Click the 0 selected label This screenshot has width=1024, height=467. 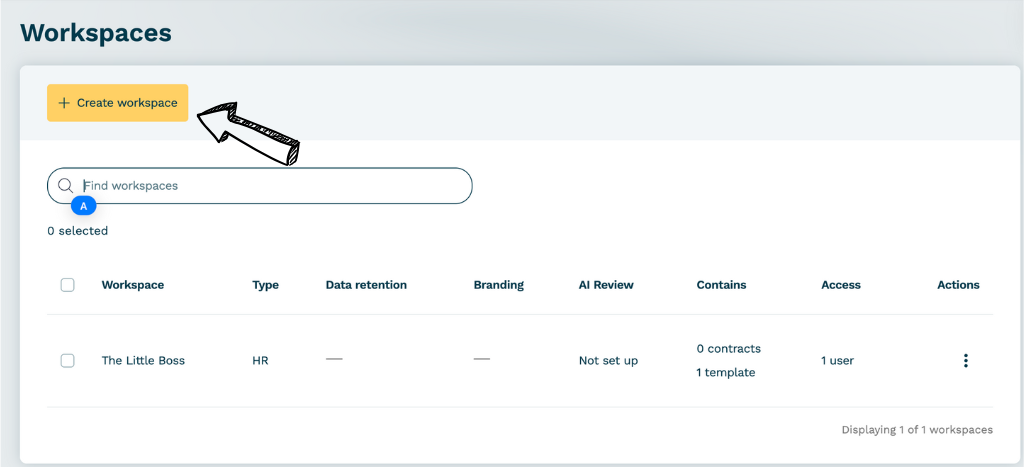[x=77, y=231]
